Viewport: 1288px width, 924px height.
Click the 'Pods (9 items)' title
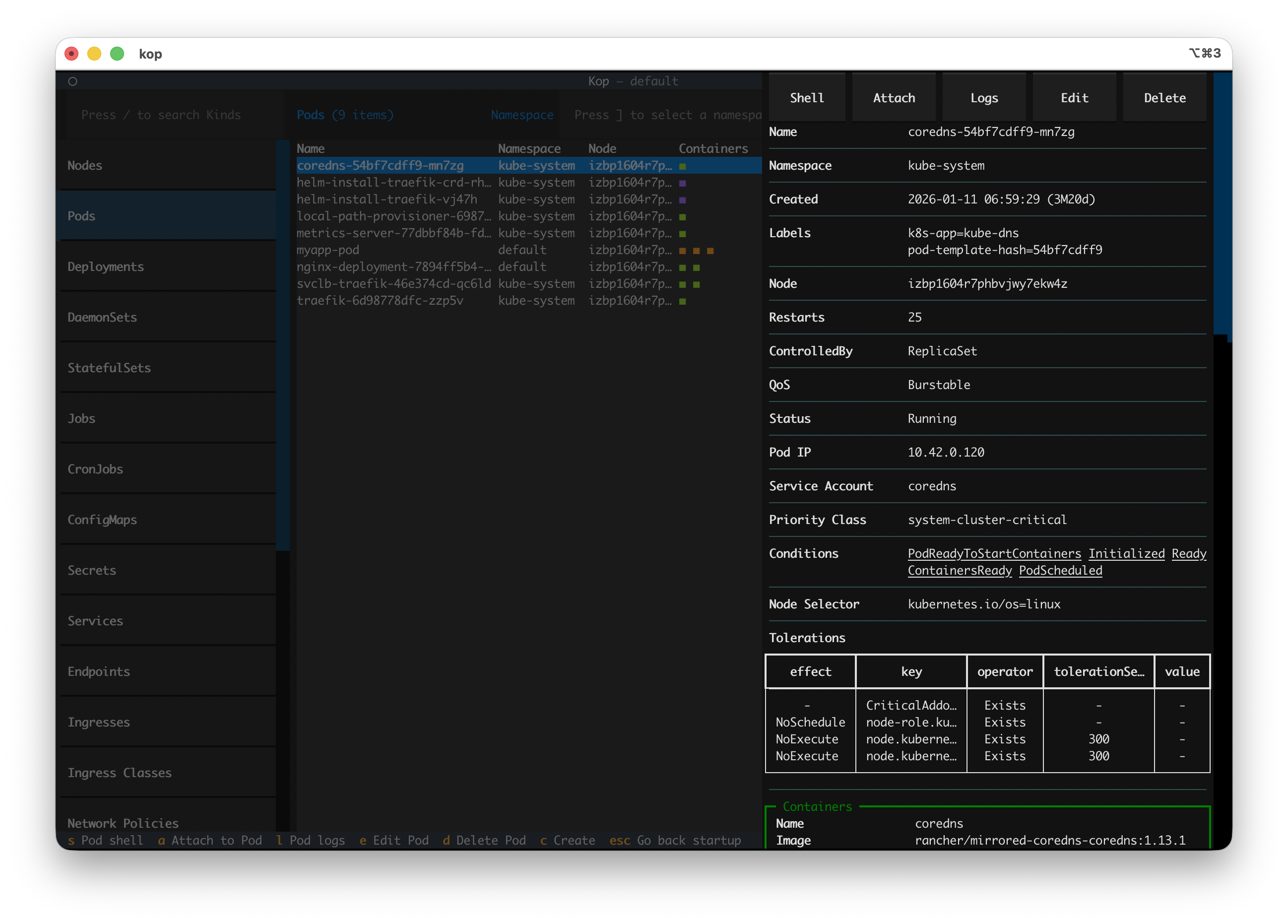[345, 115]
